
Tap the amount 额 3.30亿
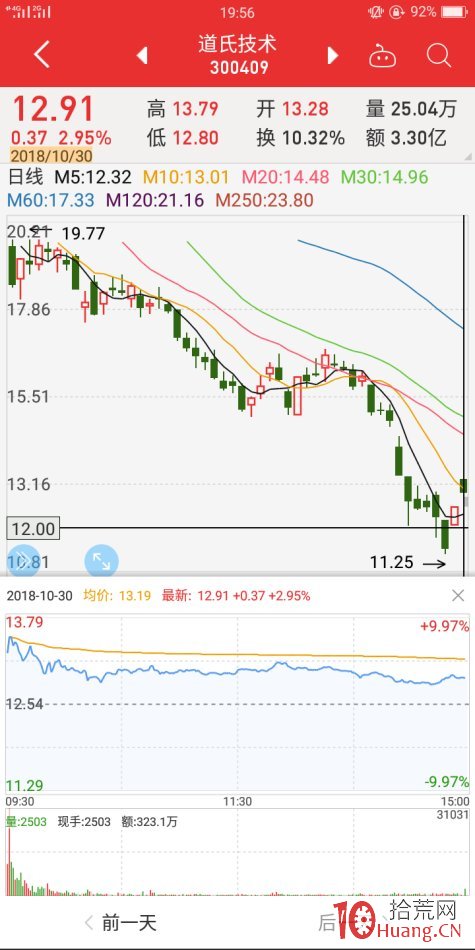[x=406, y=138]
